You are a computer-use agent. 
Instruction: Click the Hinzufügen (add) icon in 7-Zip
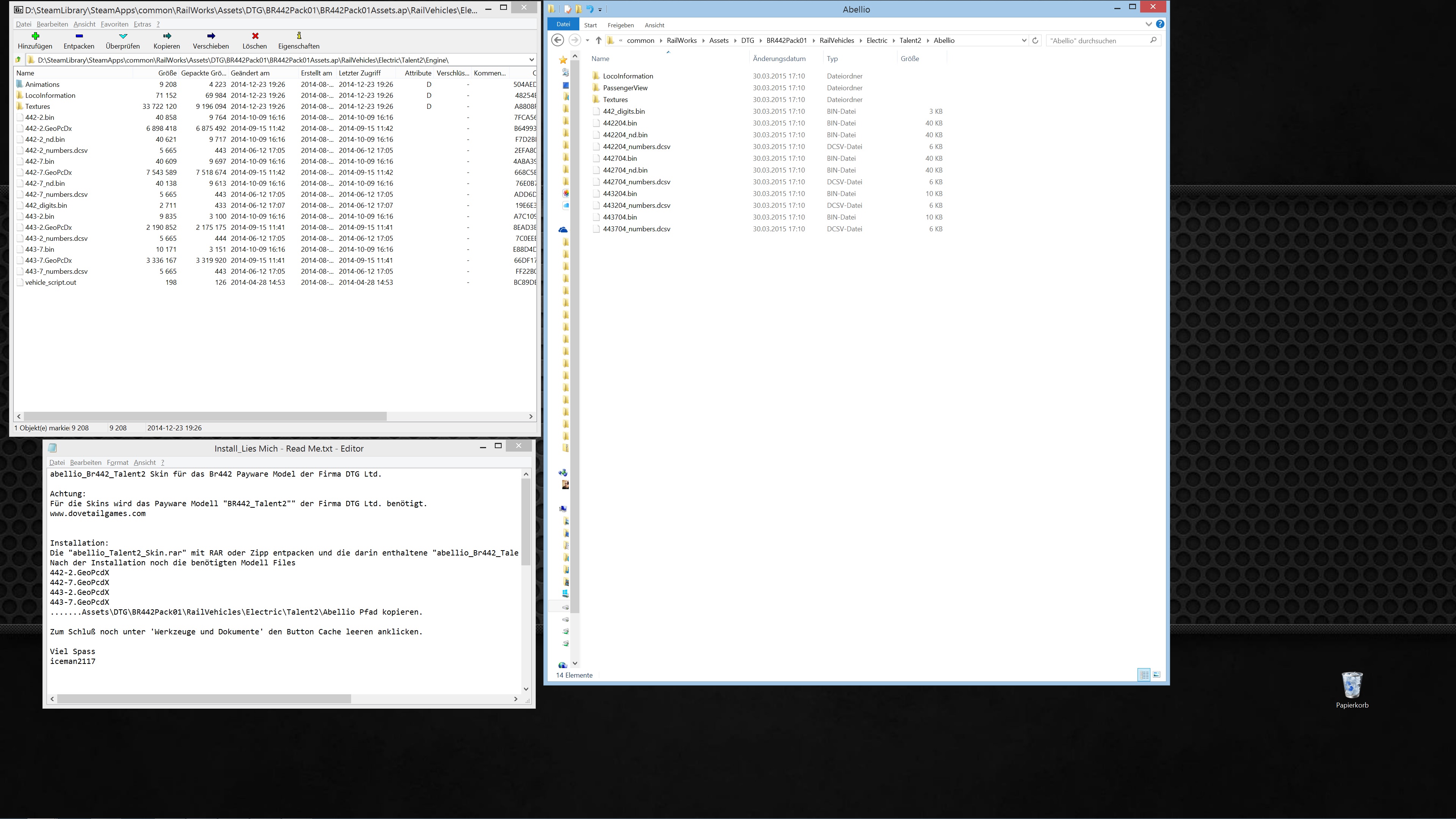coord(35,36)
